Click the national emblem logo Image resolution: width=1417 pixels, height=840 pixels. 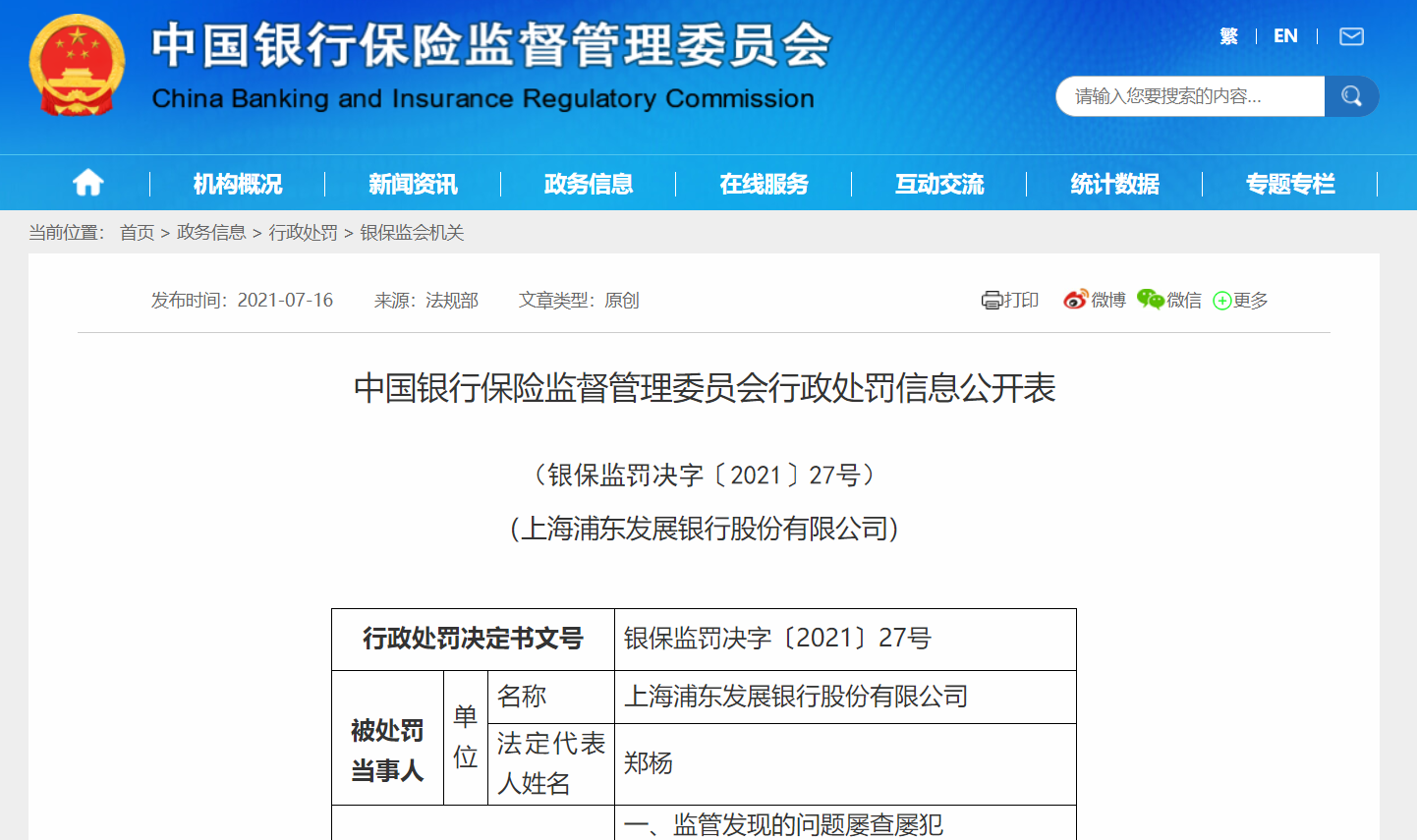click(x=78, y=66)
